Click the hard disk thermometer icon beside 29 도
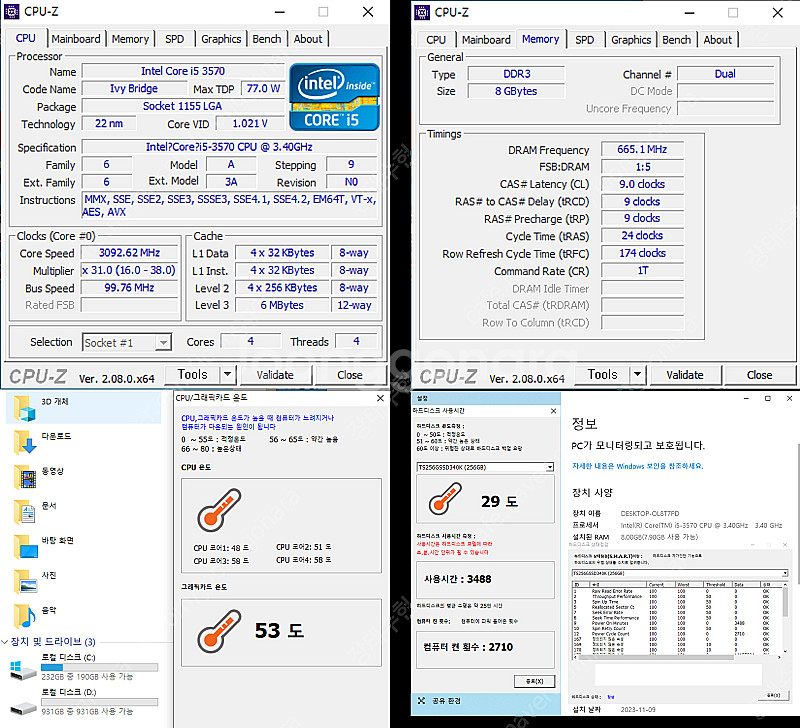This screenshot has width=800, height=728. pyautogui.click(x=445, y=498)
